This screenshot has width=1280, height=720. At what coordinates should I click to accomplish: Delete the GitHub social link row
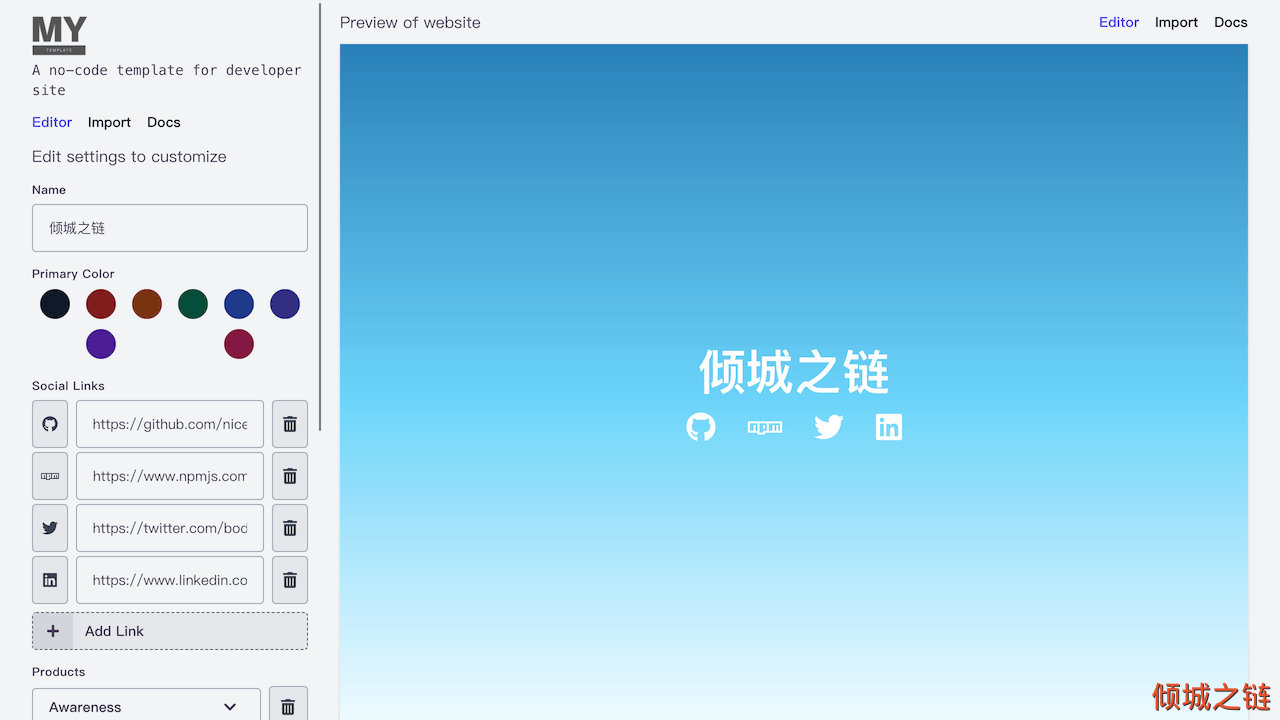coord(290,424)
